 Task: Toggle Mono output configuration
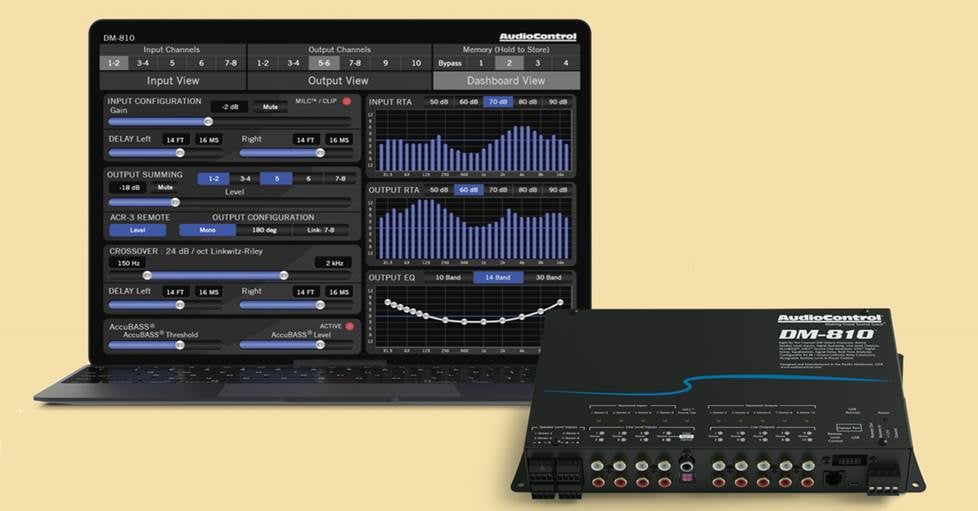208,230
